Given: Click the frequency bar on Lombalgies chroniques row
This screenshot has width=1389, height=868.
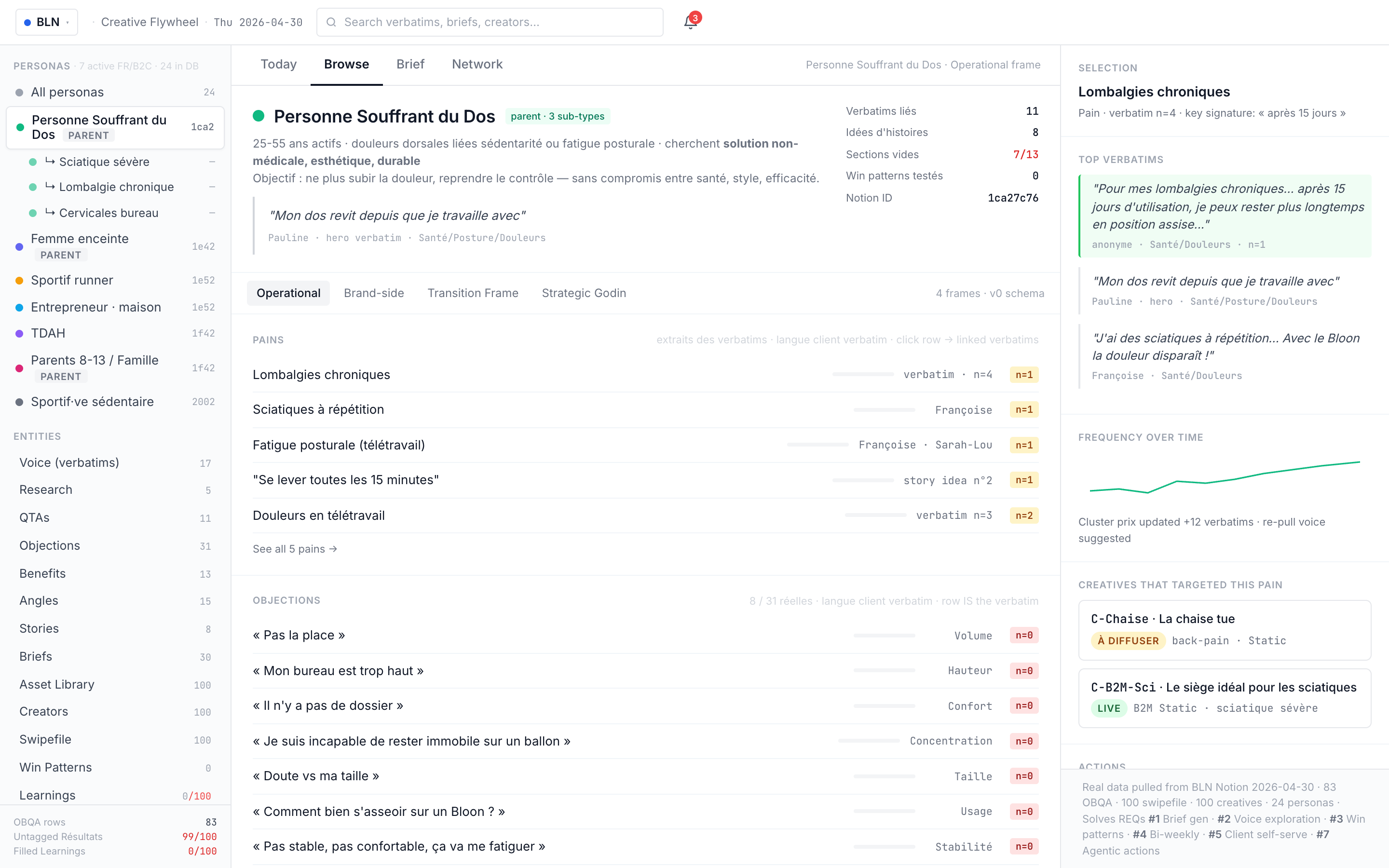Looking at the screenshot, I should tap(863, 374).
